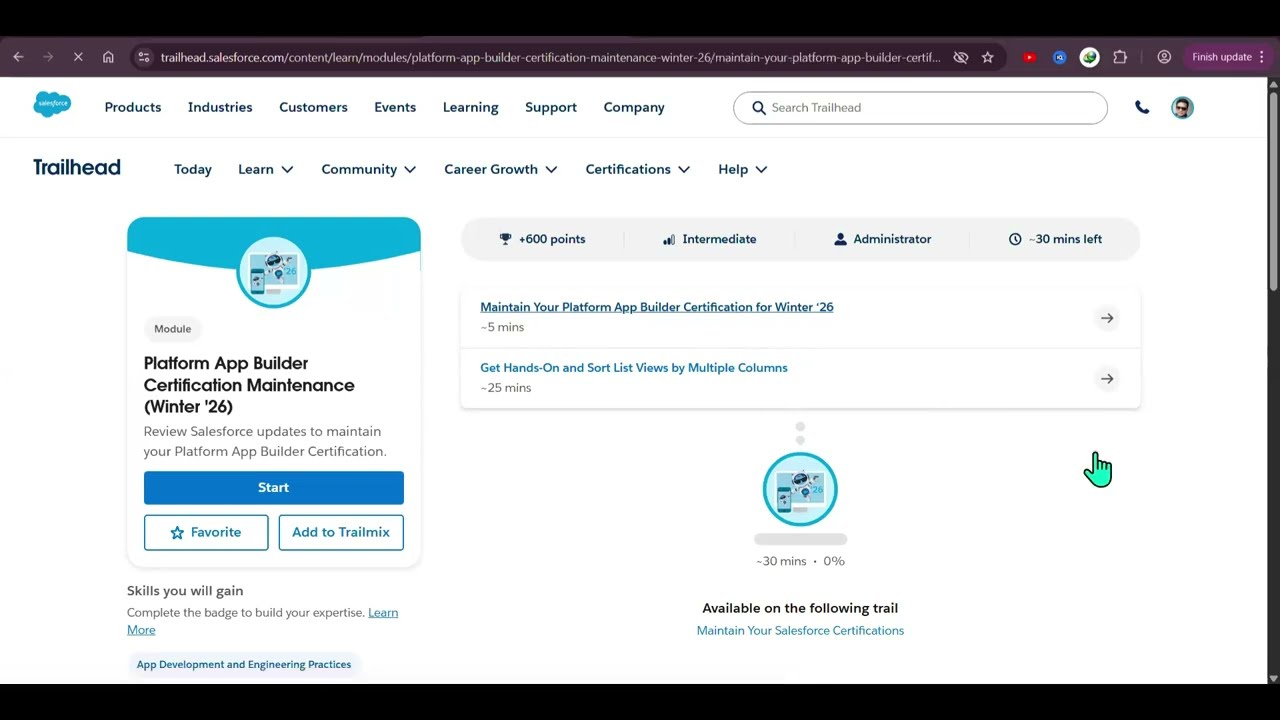Expand the Career Growth dropdown
Screen dimensions: 1280x720
(x=501, y=169)
